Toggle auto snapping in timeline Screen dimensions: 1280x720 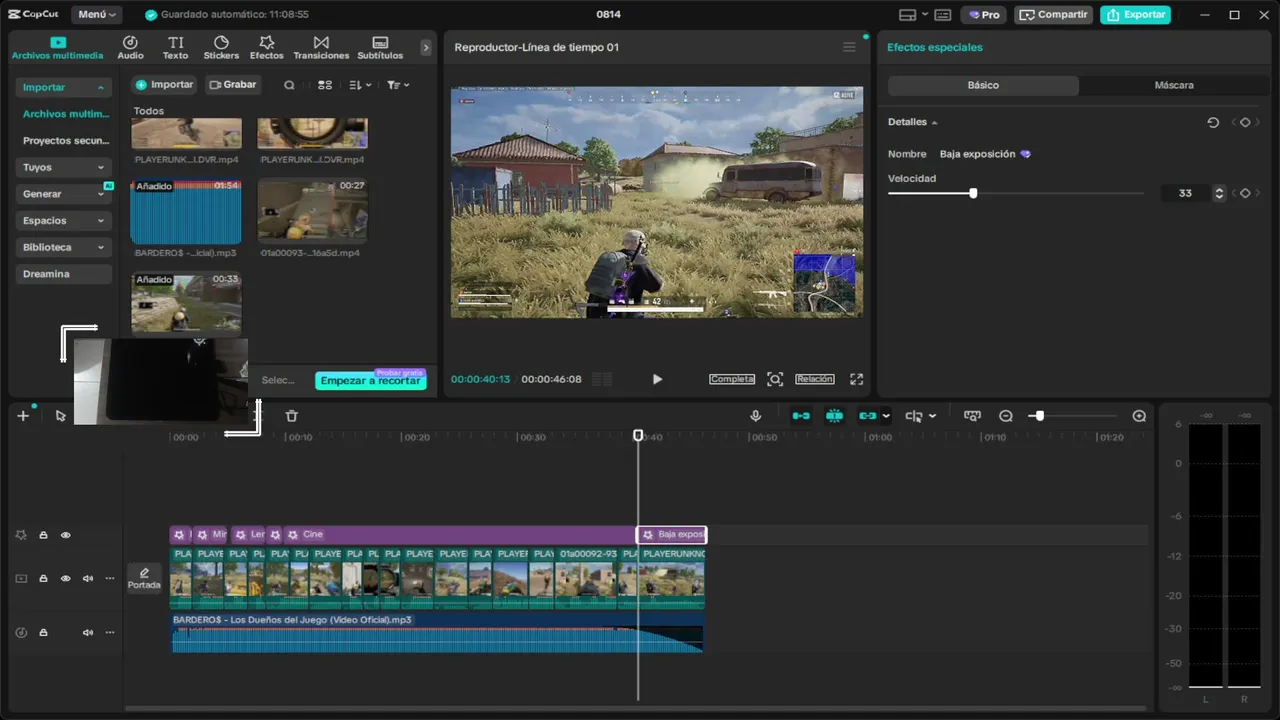tap(834, 416)
